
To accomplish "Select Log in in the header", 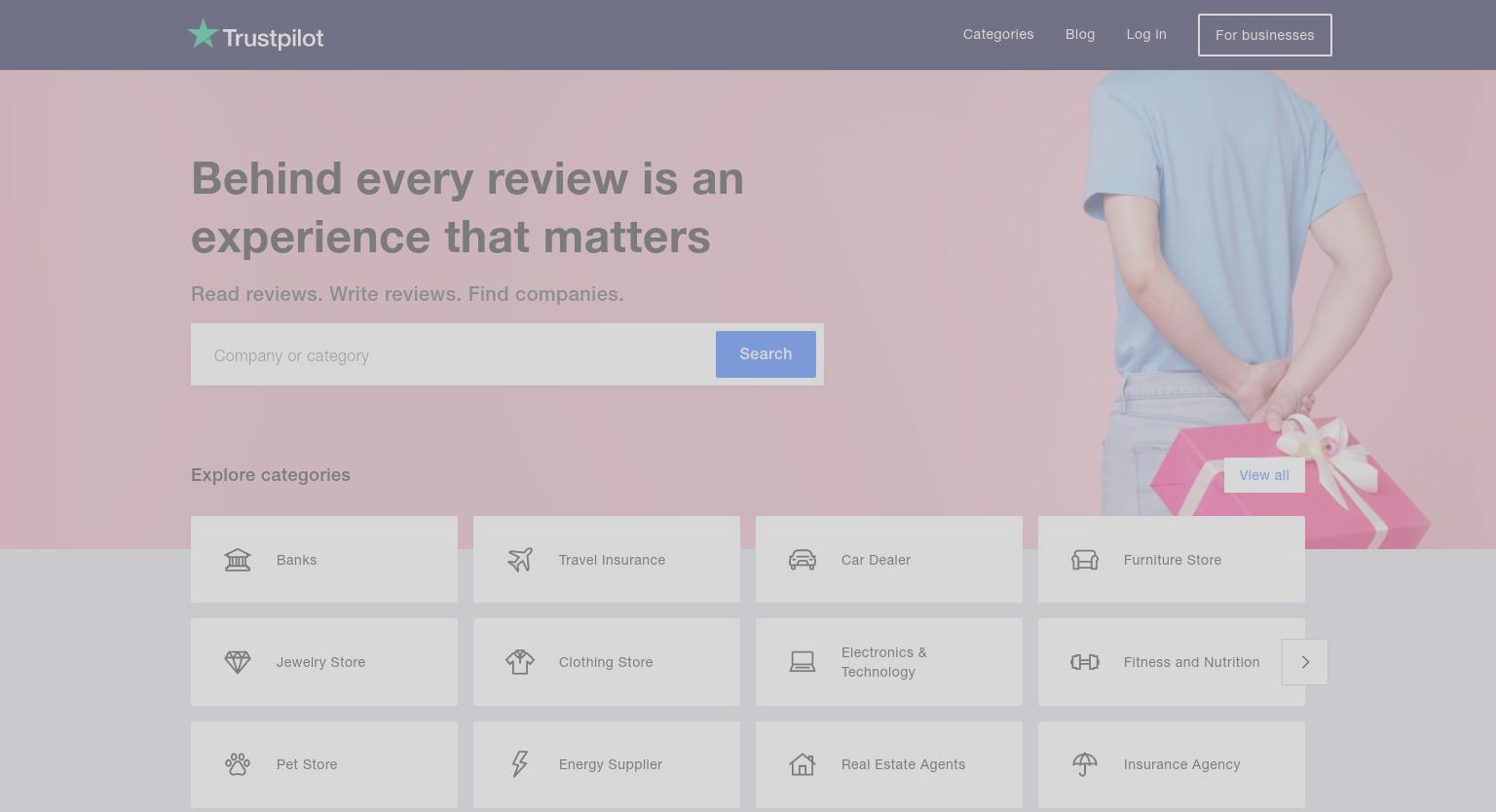I will point(1146,34).
